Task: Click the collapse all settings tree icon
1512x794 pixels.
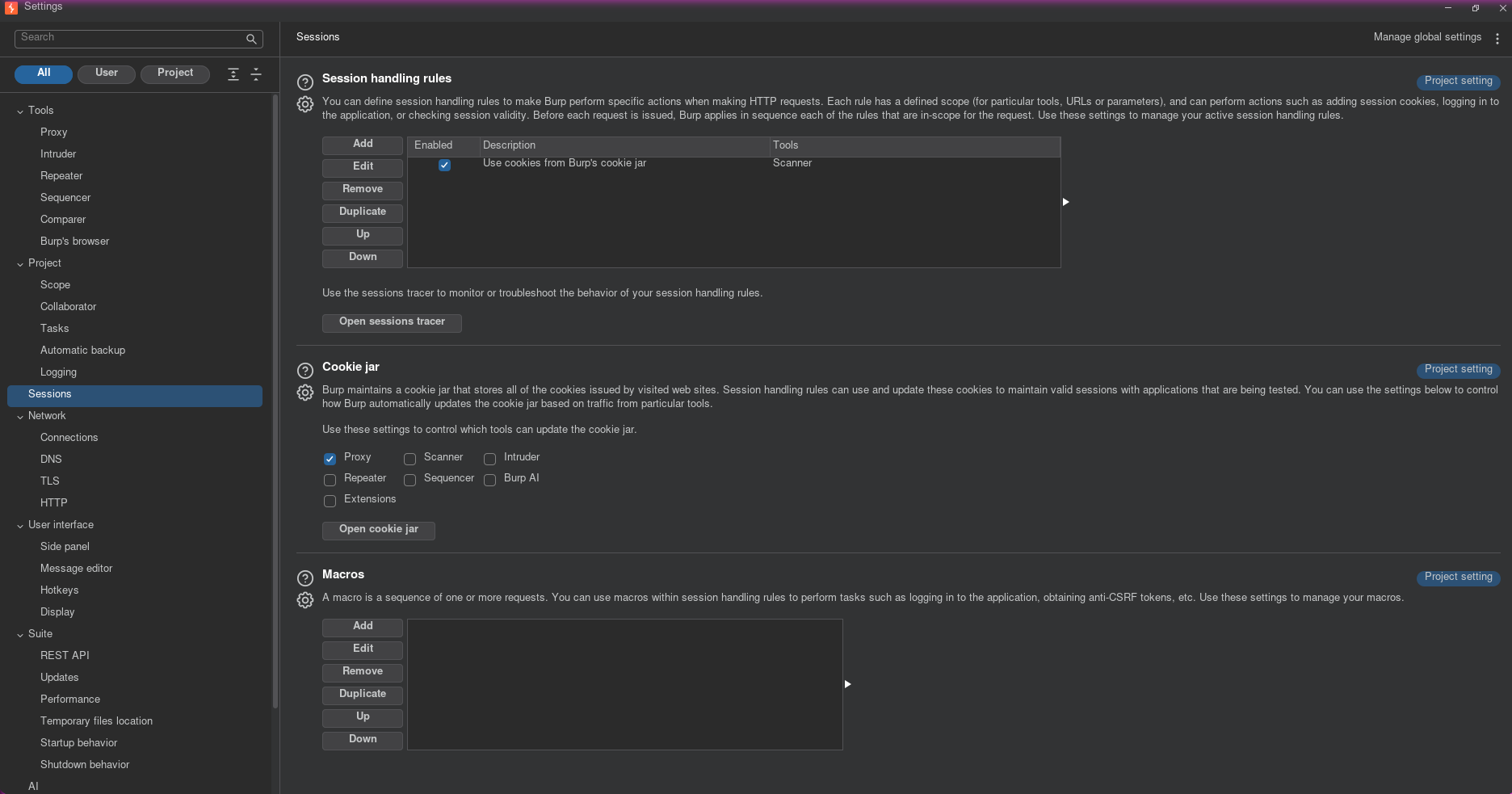Action: click(256, 74)
